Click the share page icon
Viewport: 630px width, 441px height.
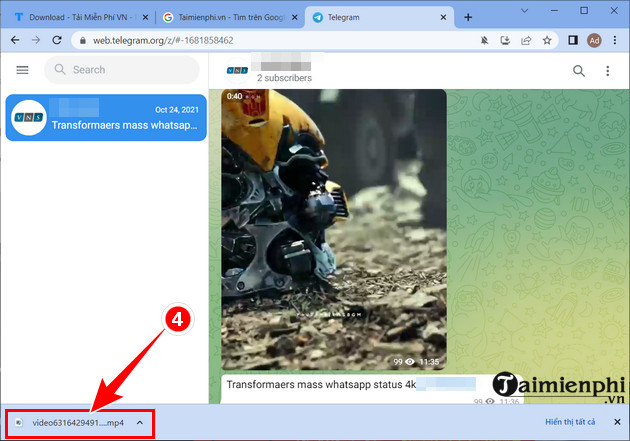coord(526,40)
